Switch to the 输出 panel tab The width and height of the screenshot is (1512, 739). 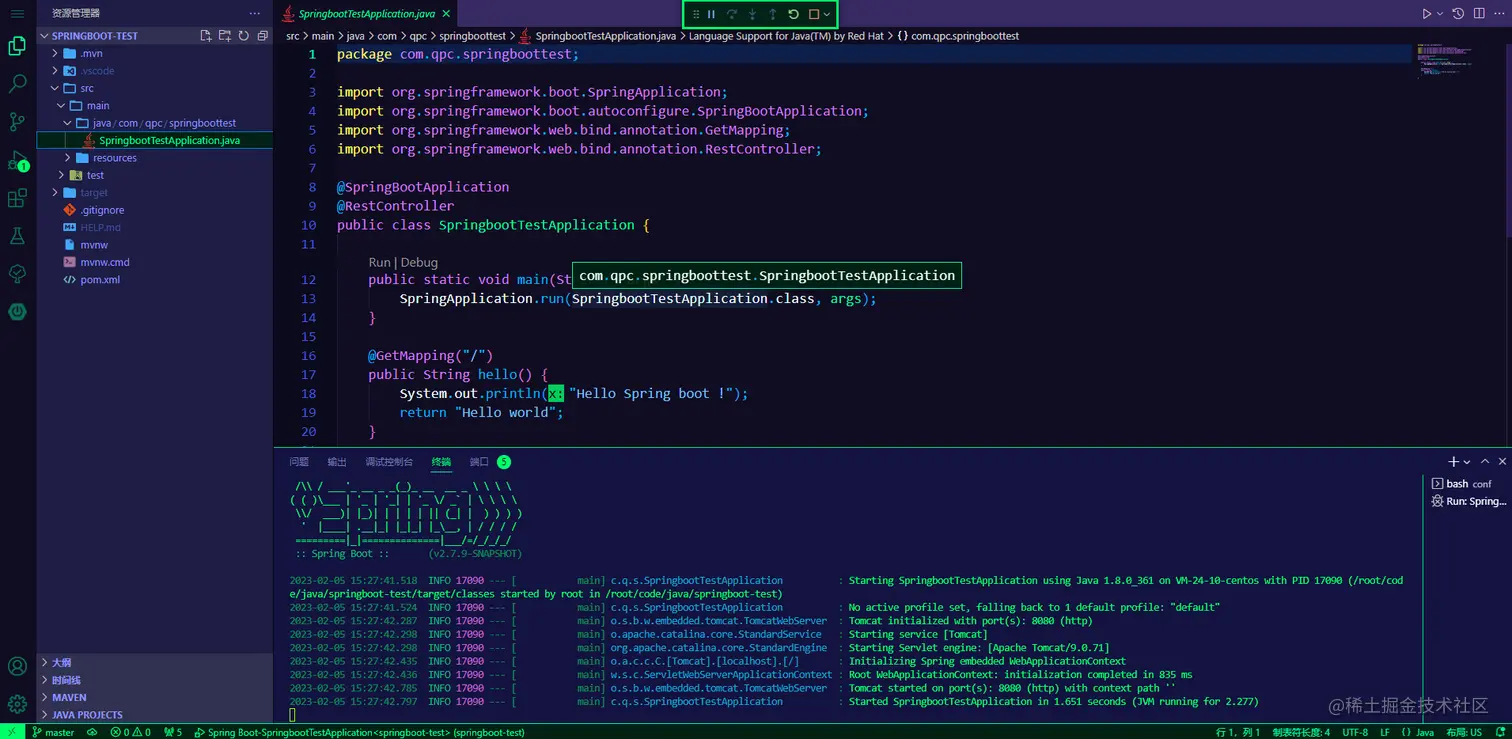pos(337,462)
